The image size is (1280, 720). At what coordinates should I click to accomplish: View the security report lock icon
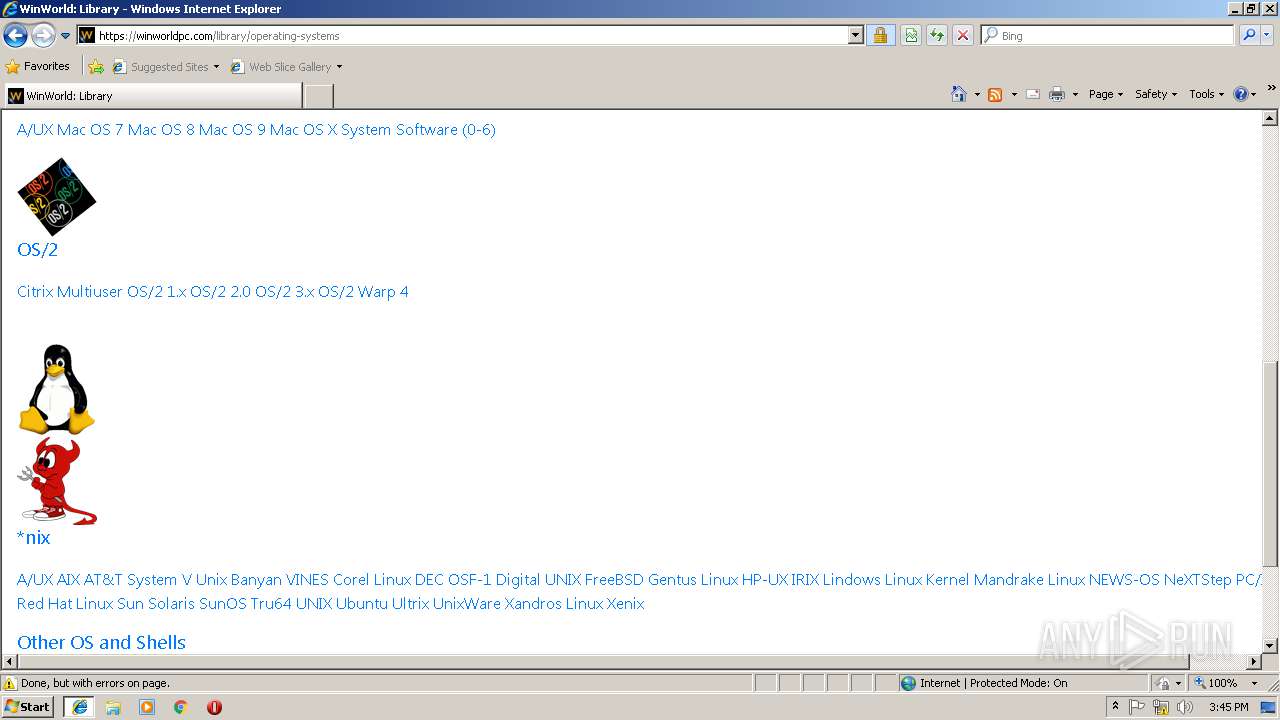tap(880, 35)
